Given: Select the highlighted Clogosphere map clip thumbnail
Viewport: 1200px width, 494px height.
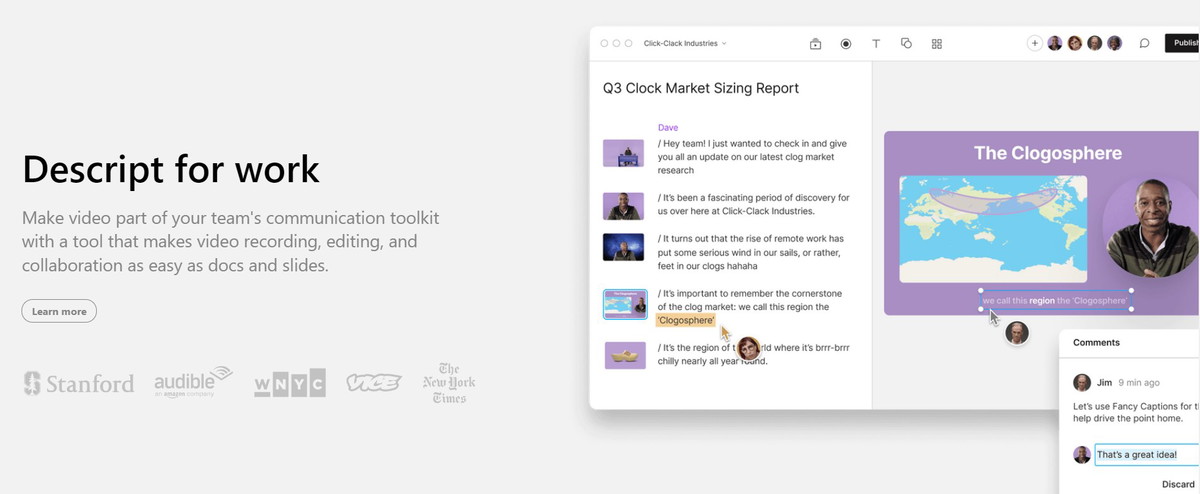Looking at the screenshot, I should 625,304.
